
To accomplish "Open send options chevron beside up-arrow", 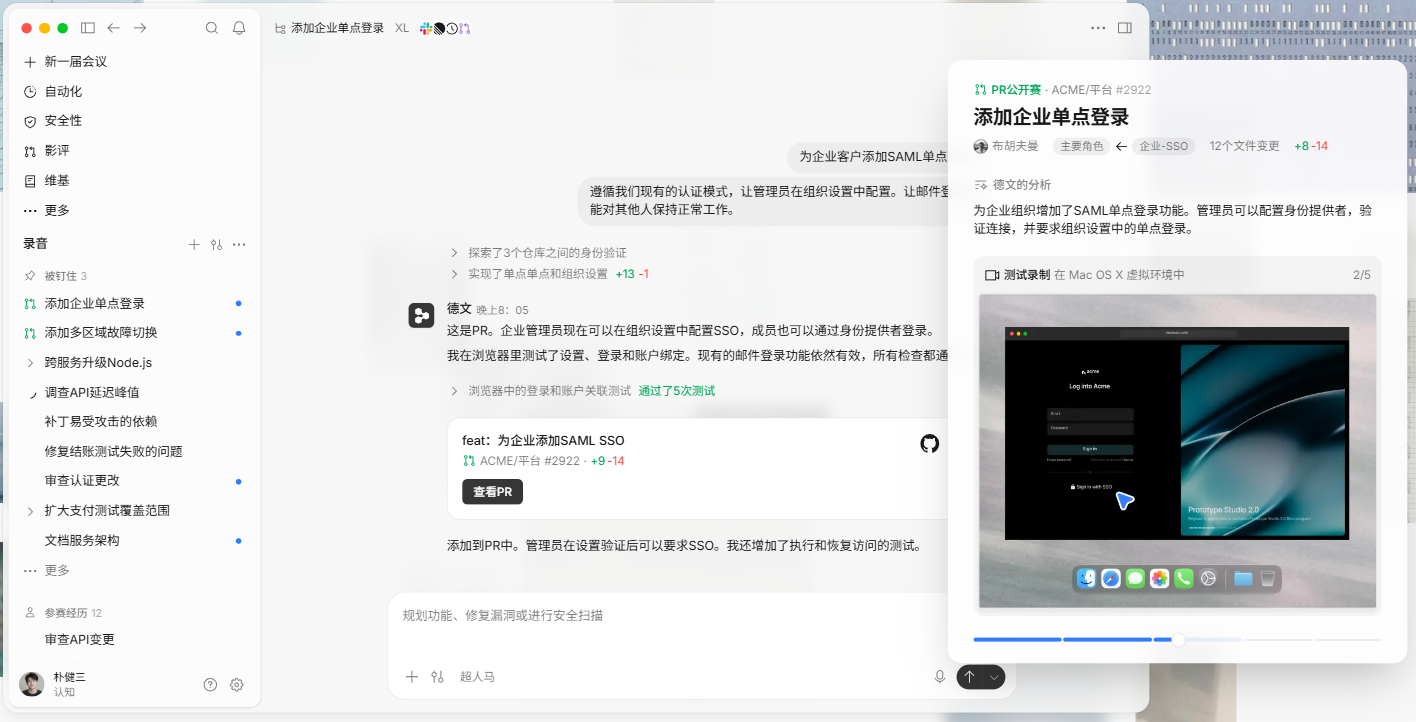I will tap(994, 677).
